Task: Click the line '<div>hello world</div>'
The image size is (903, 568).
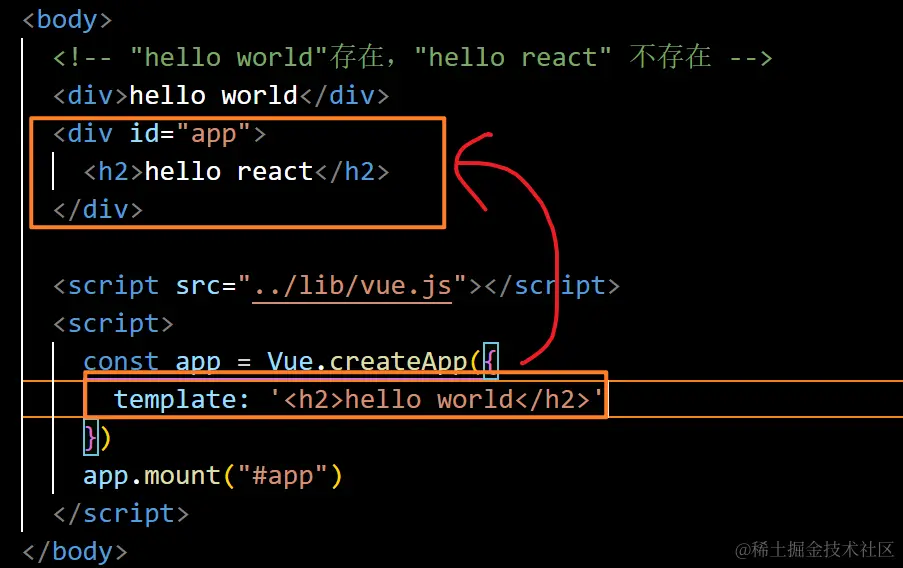Action: 221,95
